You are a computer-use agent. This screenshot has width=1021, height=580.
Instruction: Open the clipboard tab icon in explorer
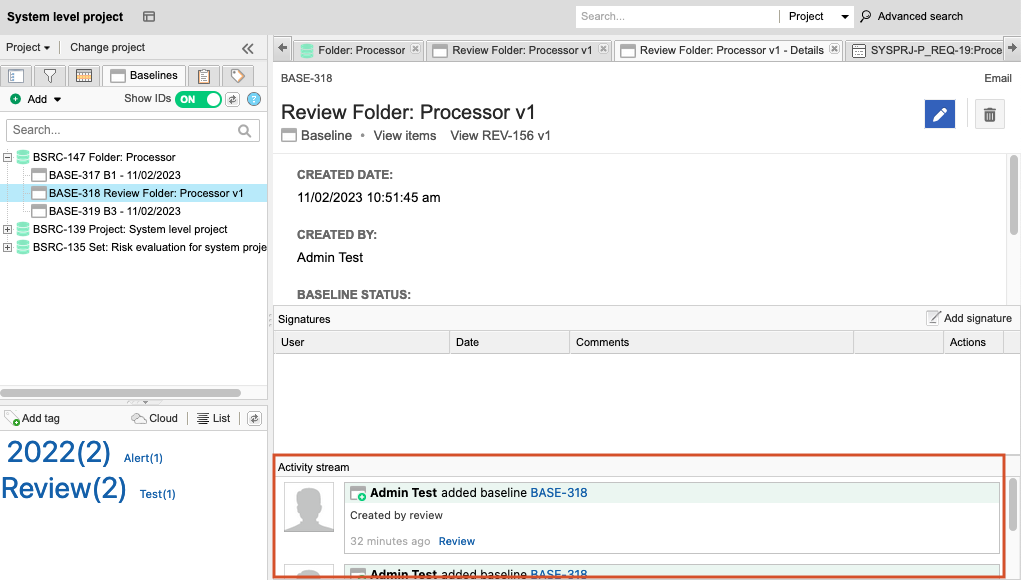pos(203,76)
